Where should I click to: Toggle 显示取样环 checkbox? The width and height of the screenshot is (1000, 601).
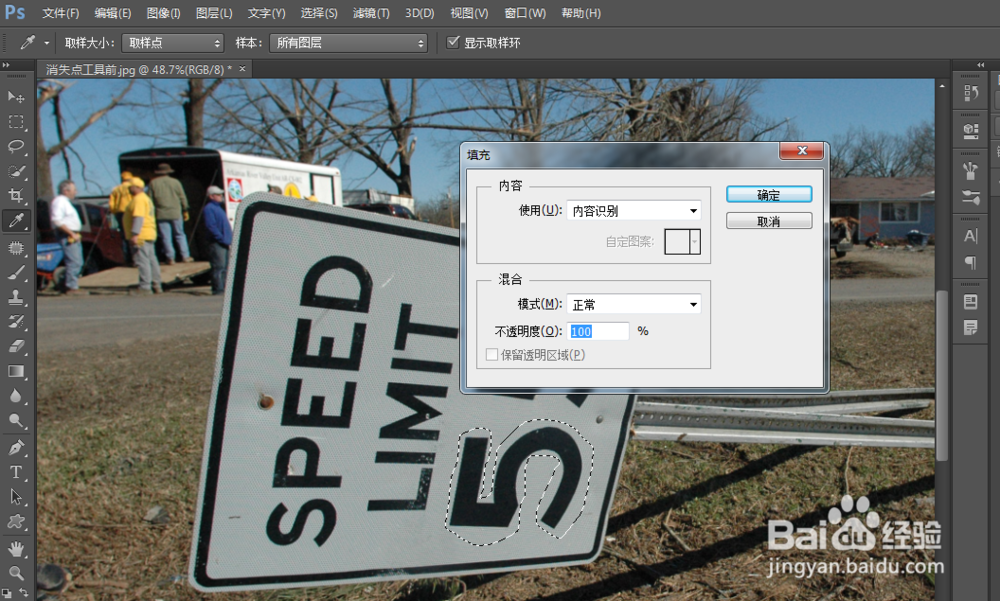point(453,42)
